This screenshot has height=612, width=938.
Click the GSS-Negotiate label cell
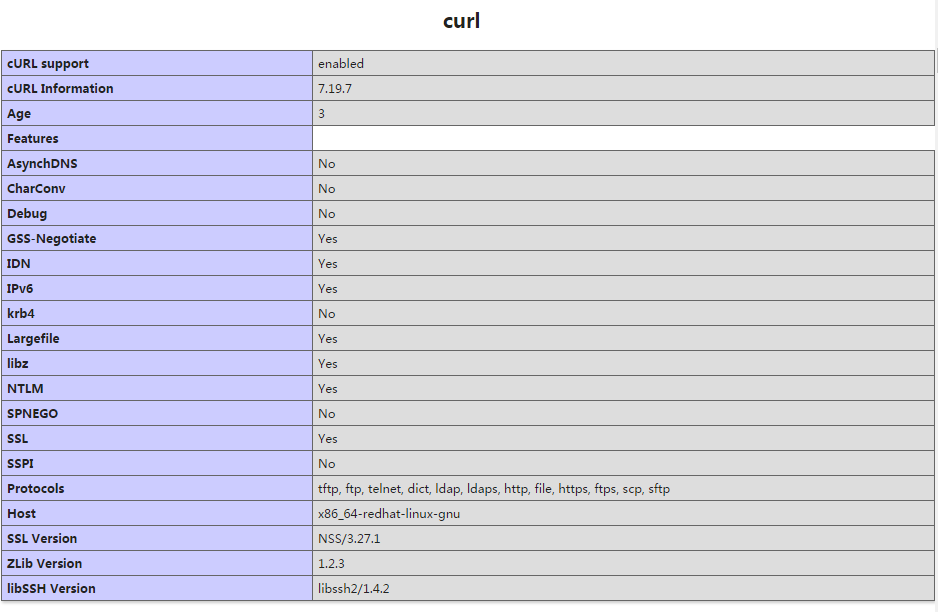pos(157,239)
